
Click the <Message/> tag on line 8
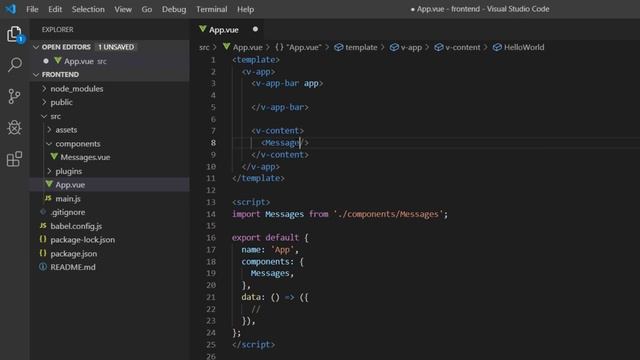point(284,142)
